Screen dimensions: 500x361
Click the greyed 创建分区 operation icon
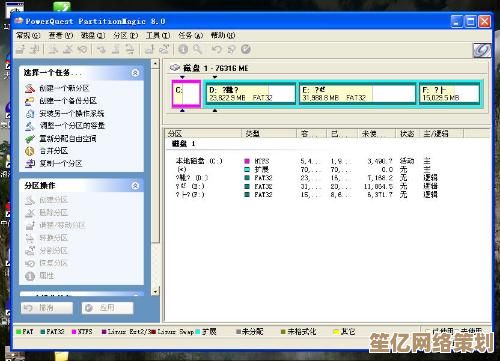(30, 200)
